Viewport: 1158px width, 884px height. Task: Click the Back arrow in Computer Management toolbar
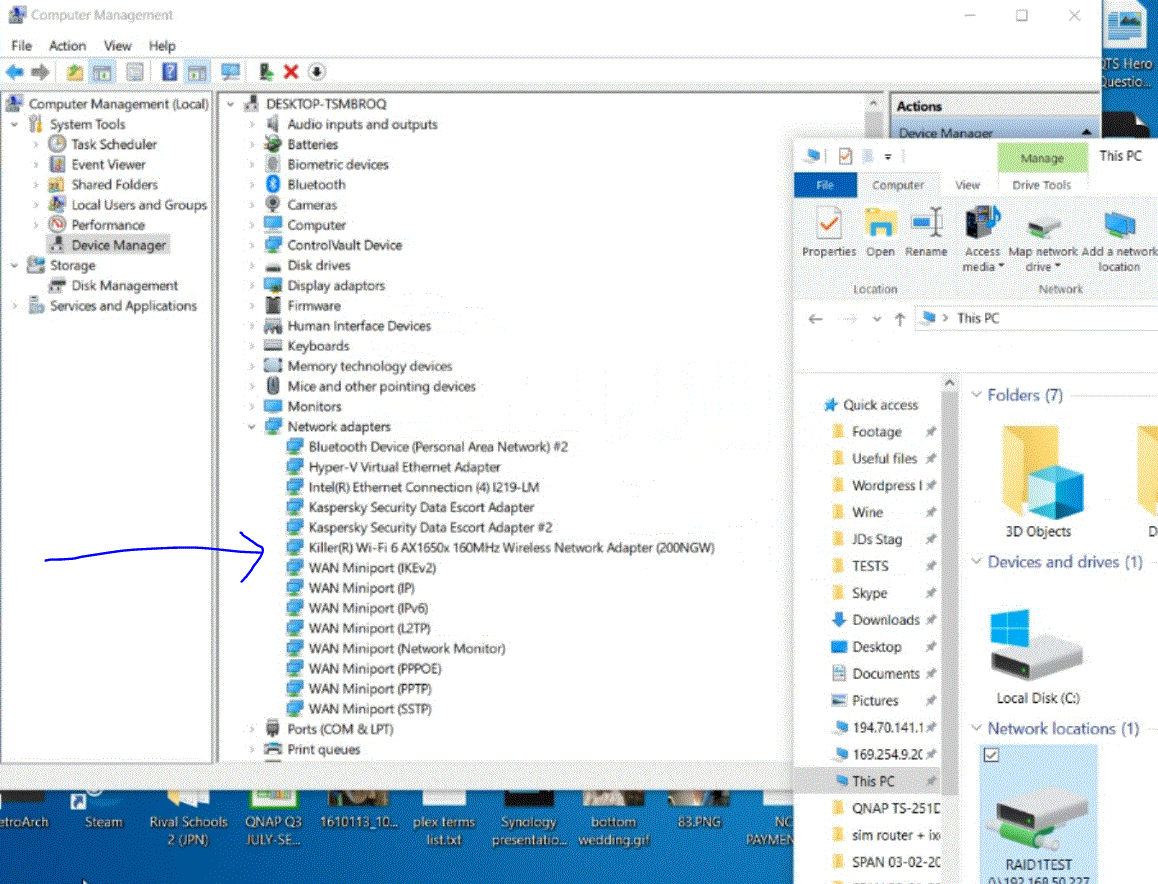15,72
